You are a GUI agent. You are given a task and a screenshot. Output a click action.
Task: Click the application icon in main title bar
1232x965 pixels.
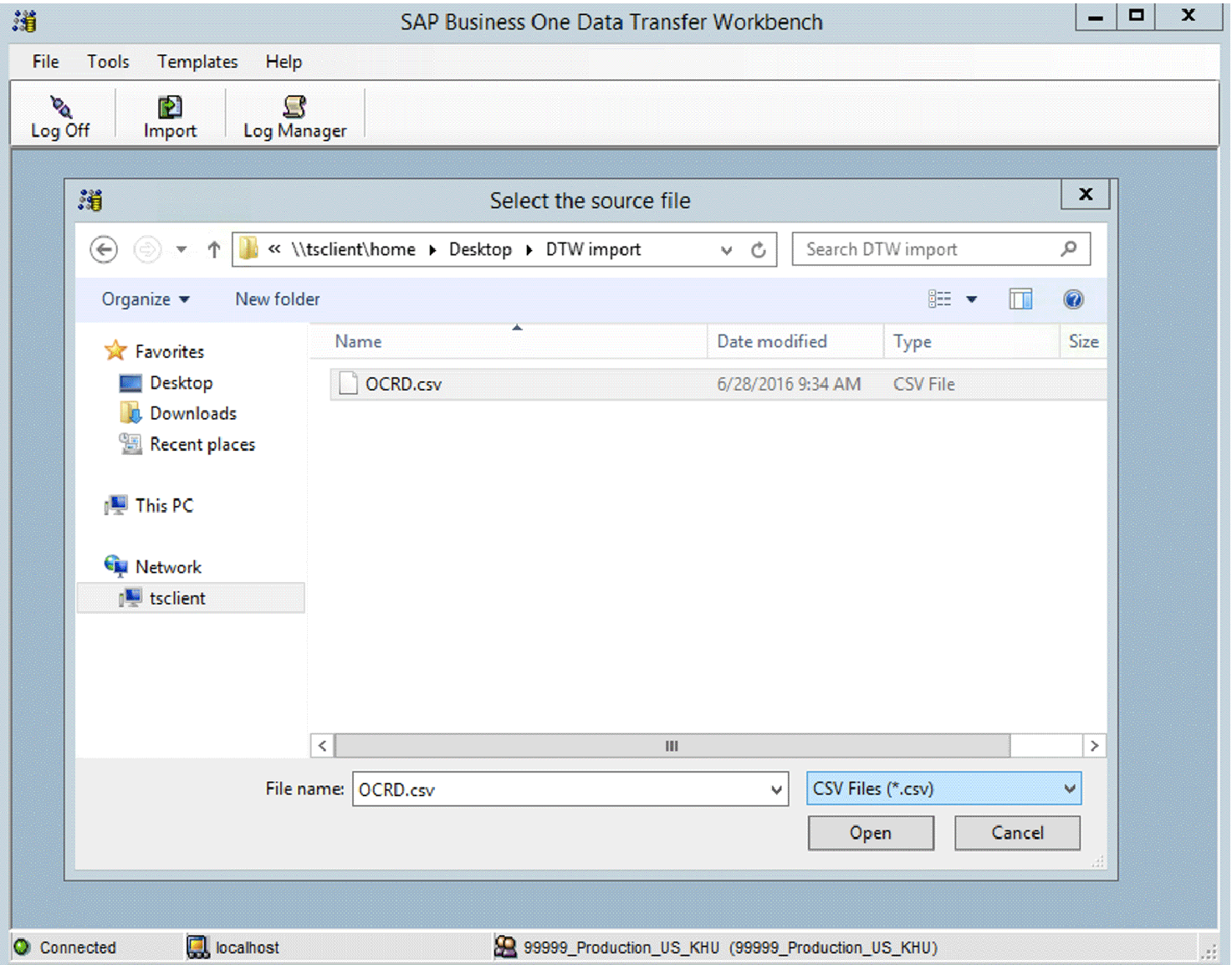point(25,21)
